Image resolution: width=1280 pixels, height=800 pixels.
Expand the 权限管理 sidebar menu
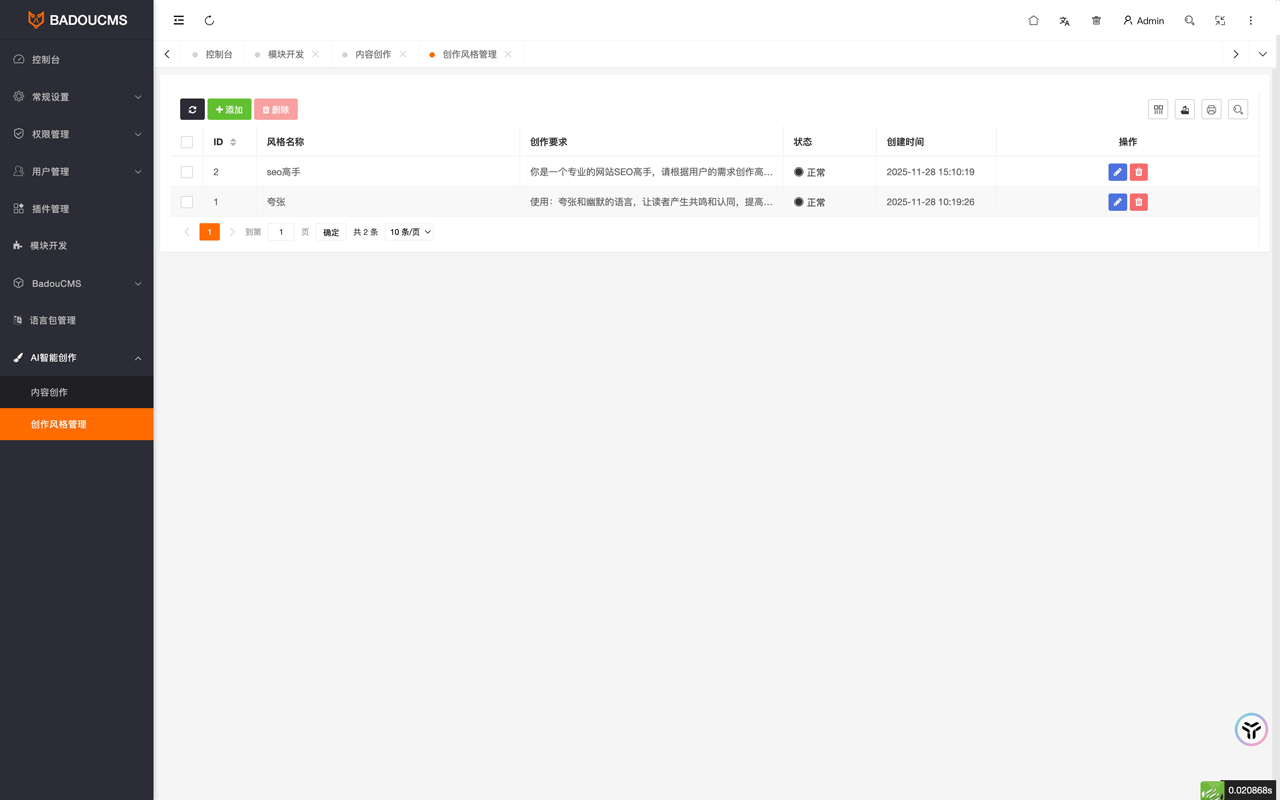tap(76, 134)
